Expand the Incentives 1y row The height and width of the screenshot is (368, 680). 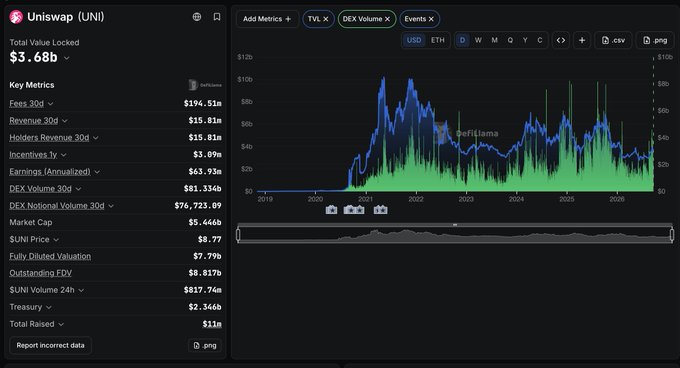[64, 155]
